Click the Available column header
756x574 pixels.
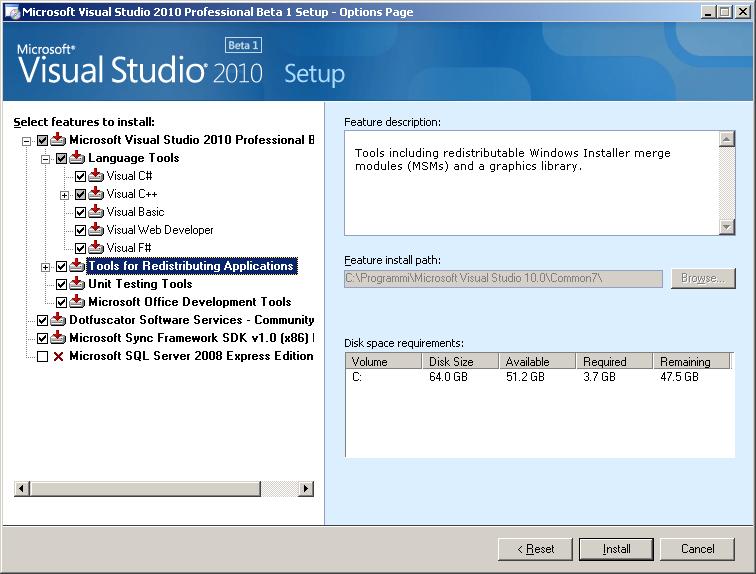(x=538, y=361)
